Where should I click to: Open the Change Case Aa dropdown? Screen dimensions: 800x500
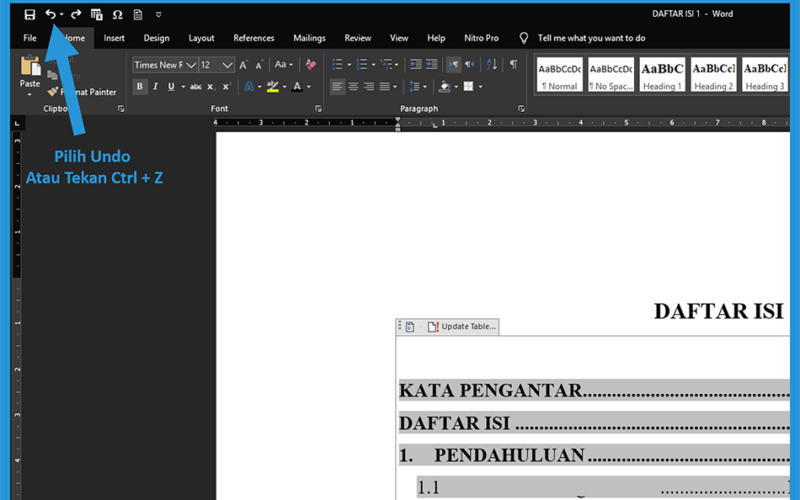tap(284, 65)
